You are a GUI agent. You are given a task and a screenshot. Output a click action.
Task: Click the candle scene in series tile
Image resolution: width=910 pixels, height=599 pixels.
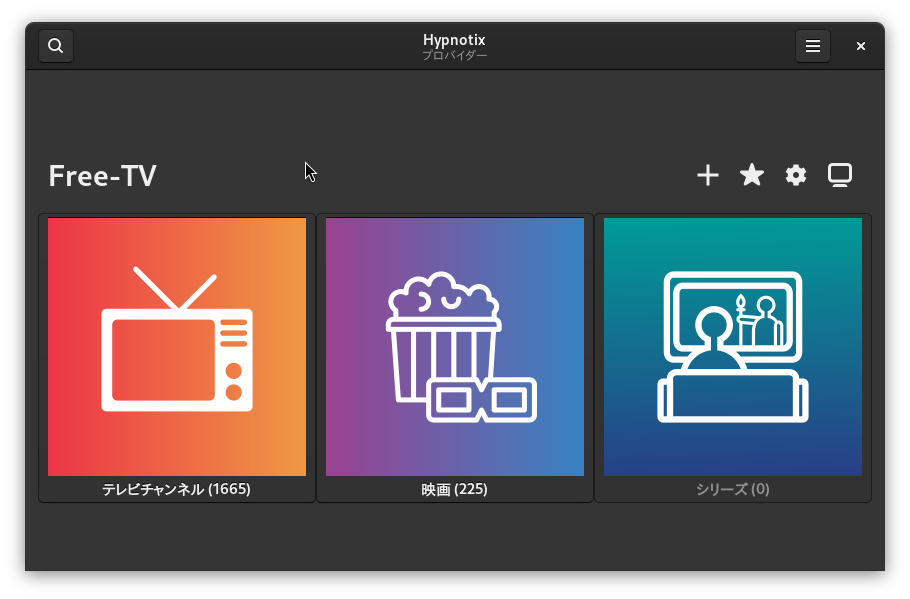point(741,318)
